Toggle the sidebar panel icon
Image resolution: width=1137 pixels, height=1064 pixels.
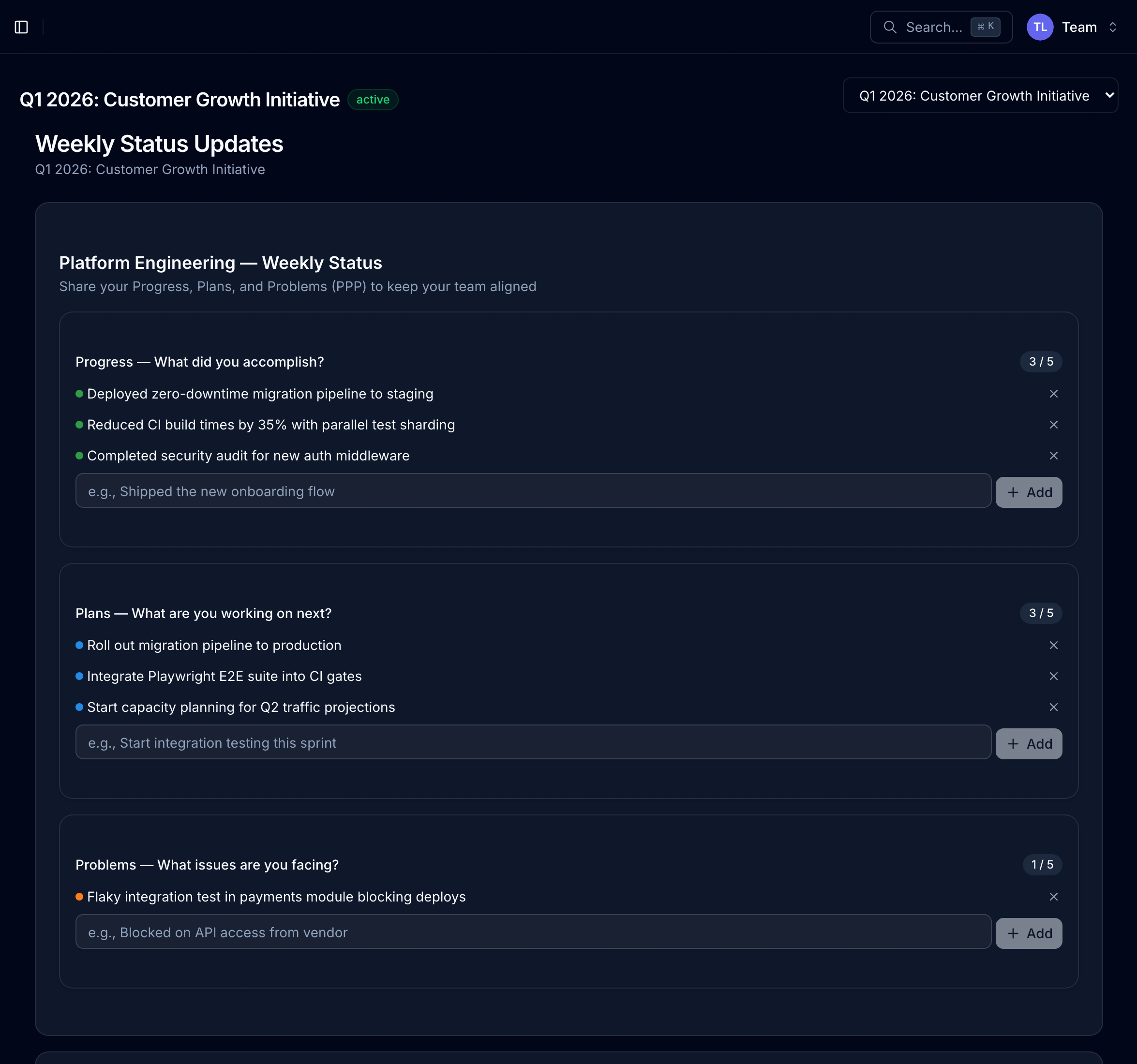click(21, 27)
